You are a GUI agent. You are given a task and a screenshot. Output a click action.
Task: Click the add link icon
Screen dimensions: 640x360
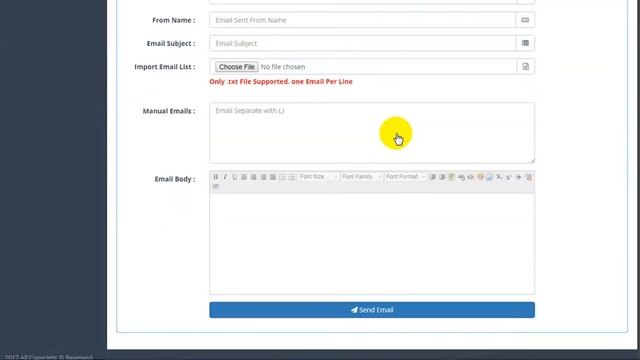461,177
